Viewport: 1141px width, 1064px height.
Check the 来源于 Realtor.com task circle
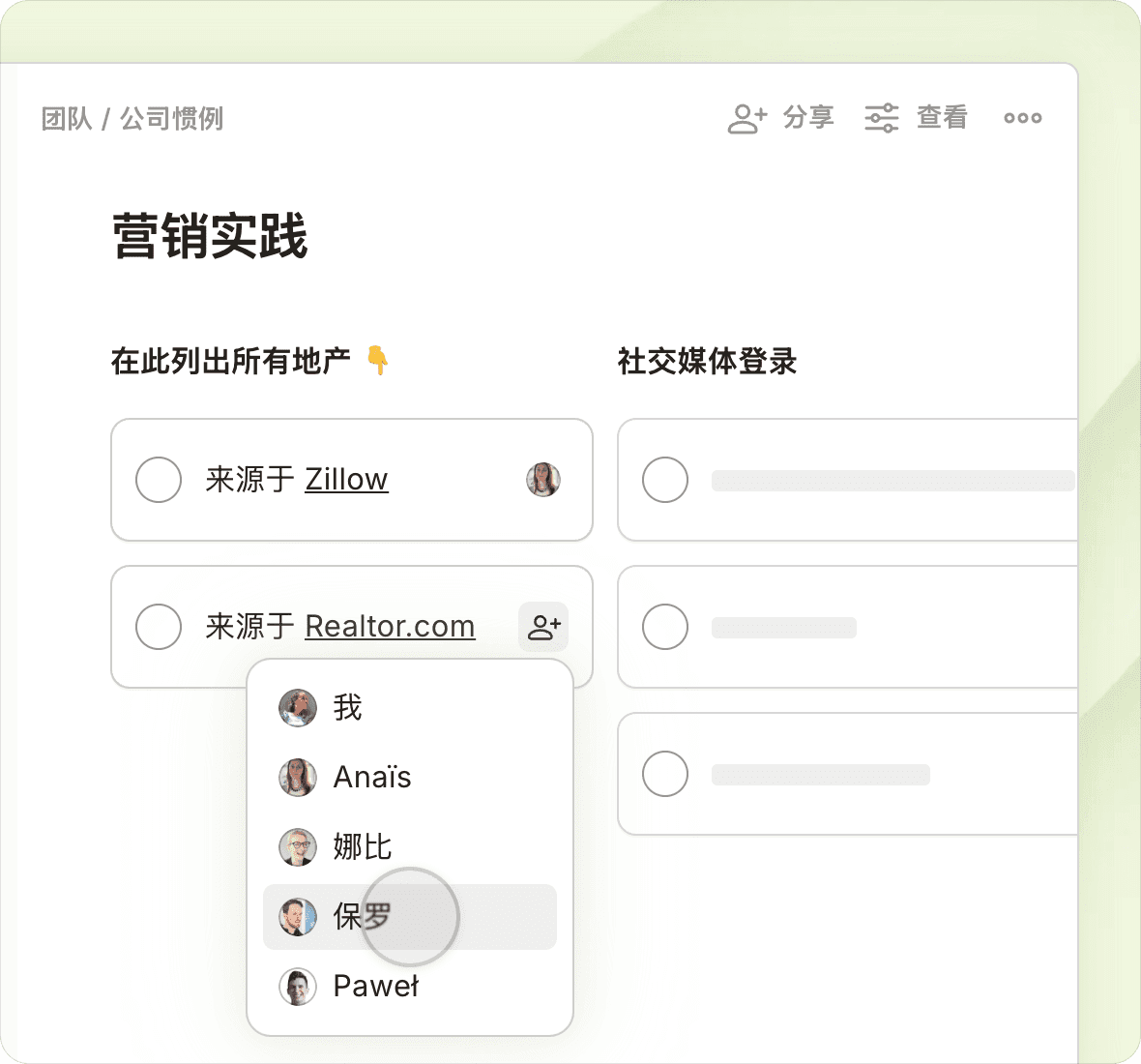click(159, 627)
